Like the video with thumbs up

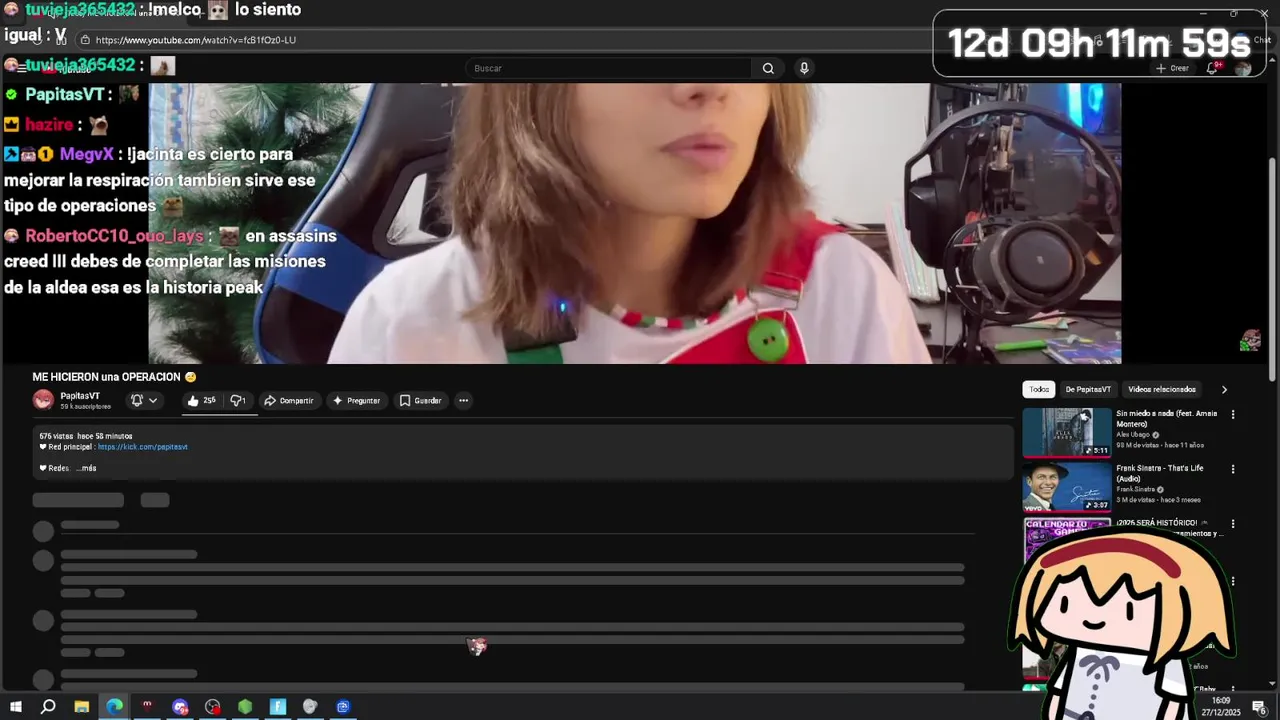click(201, 400)
